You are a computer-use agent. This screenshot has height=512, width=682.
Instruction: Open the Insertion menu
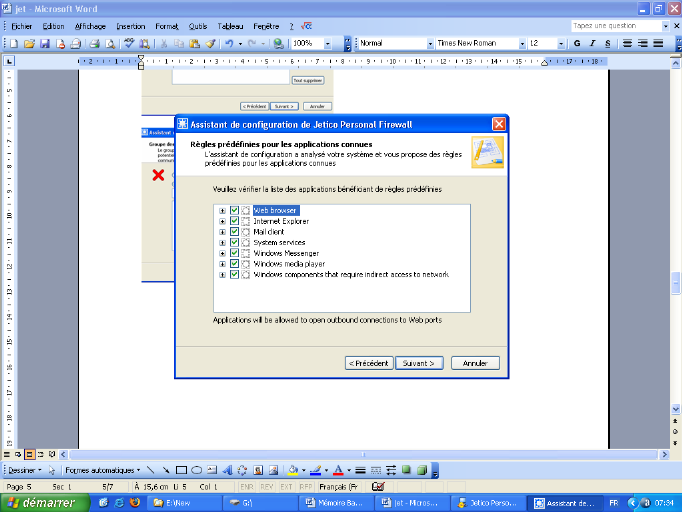130,26
